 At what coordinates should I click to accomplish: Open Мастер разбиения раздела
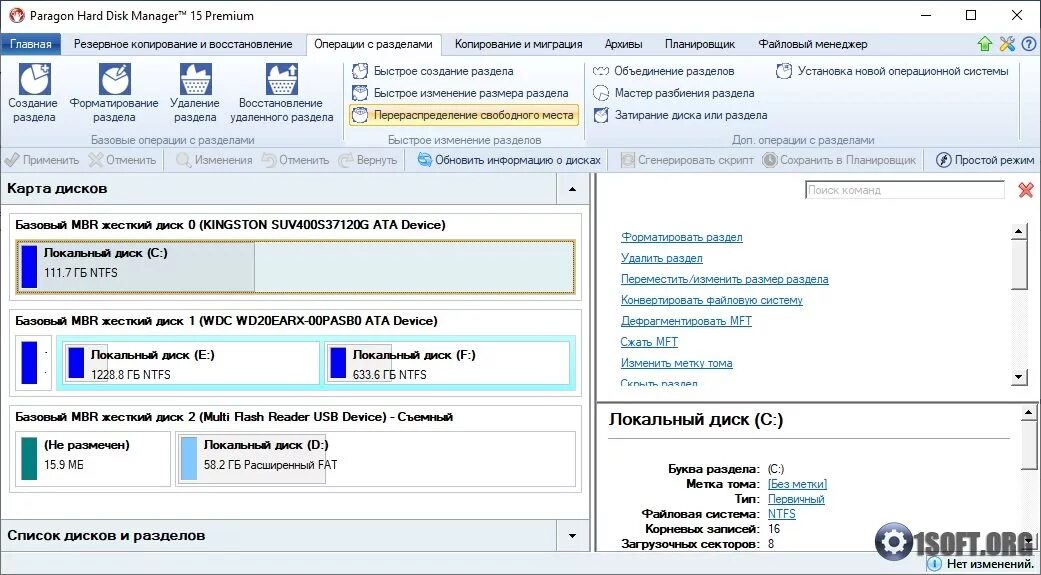[673, 93]
